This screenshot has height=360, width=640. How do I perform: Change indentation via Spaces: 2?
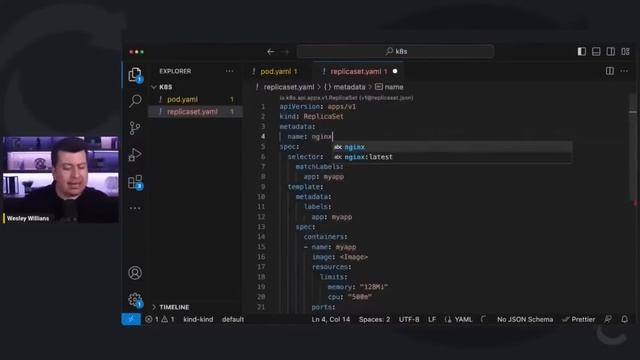tap(374, 319)
